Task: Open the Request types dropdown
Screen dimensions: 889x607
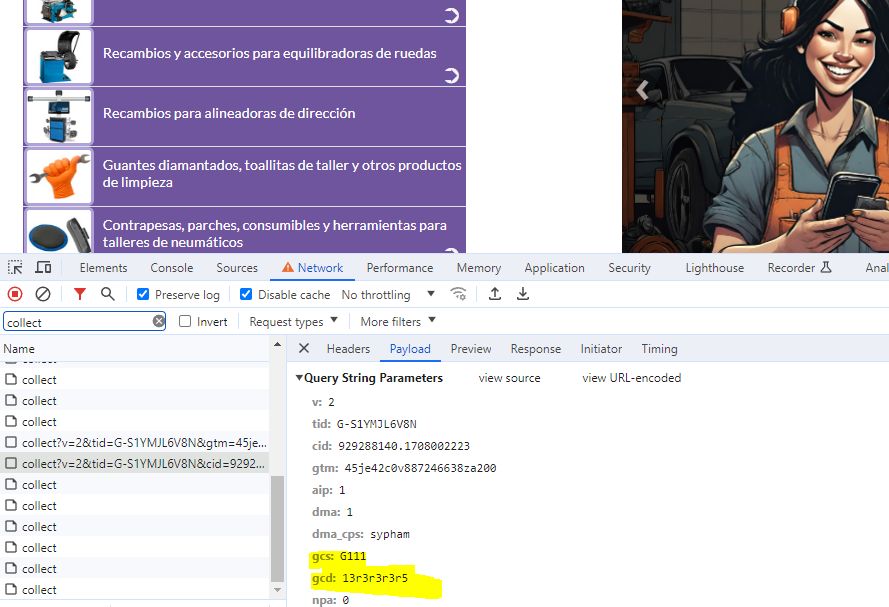Action: [x=293, y=322]
